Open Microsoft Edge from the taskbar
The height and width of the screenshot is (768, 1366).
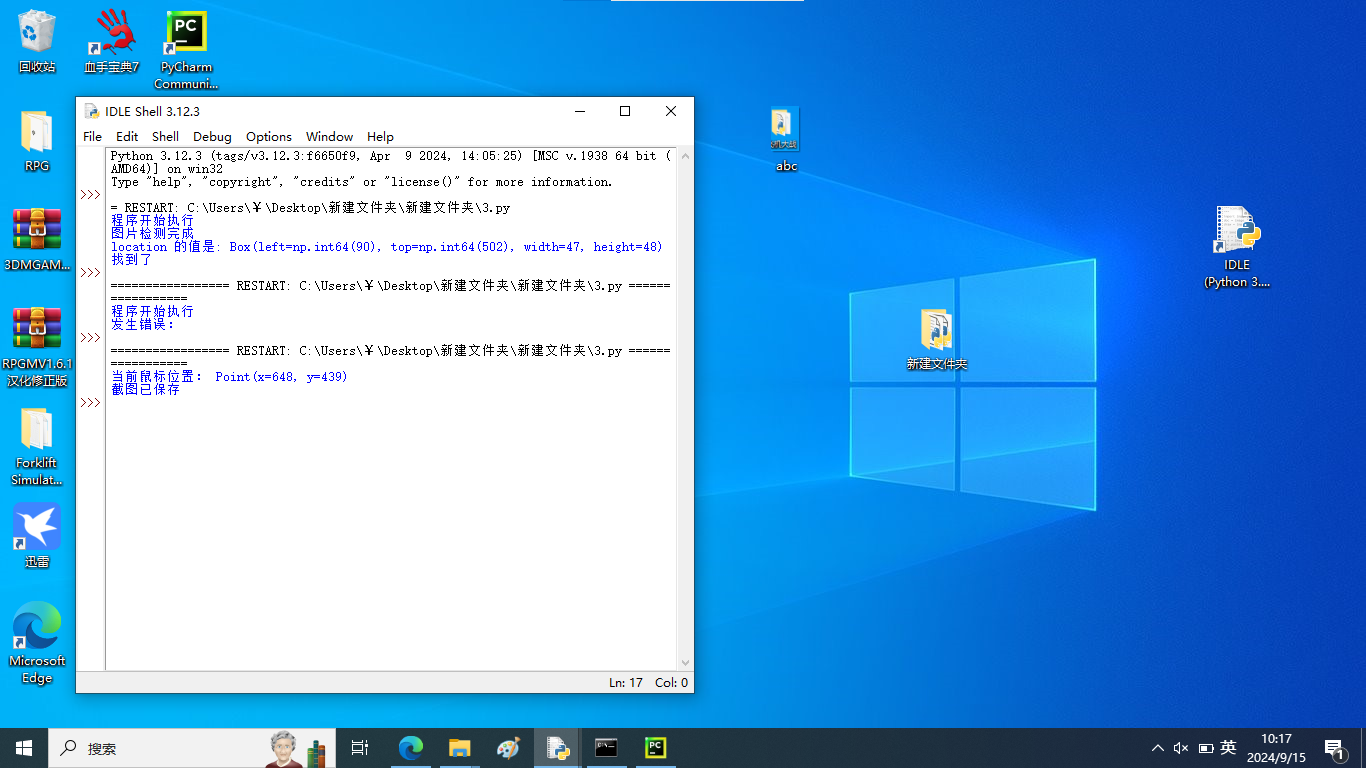(x=410, y=747)
